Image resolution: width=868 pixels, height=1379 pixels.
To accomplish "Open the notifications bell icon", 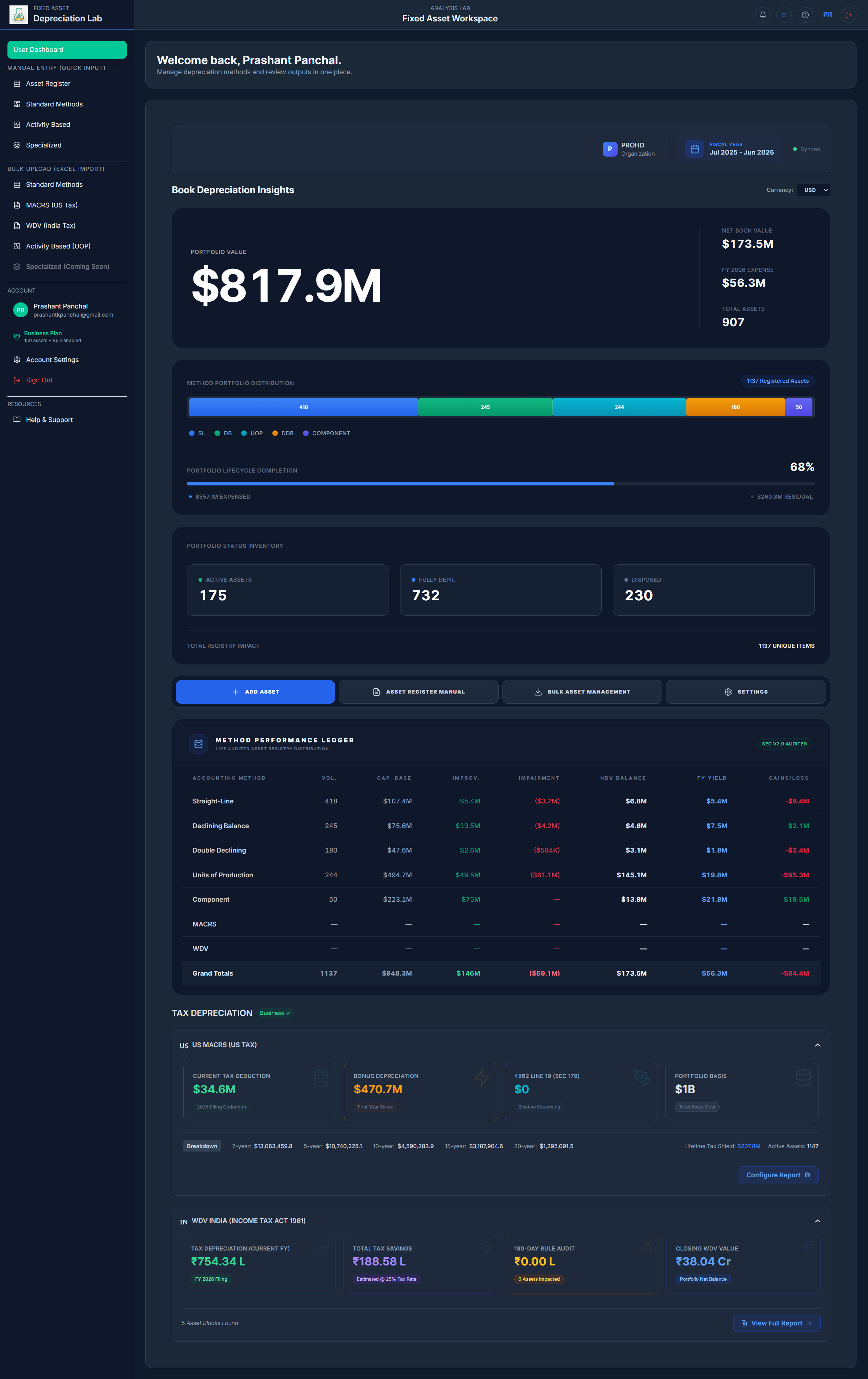I will (x=762, y=15).
